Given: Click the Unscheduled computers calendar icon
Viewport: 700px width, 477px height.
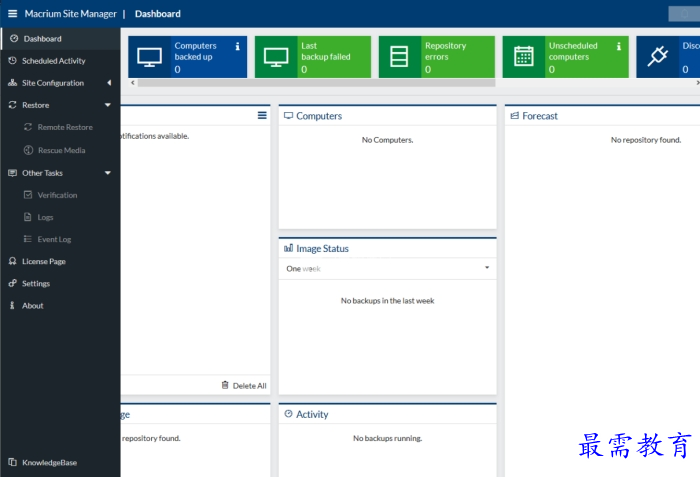Looking at the screenshot, I should click(x=524, y=57).
